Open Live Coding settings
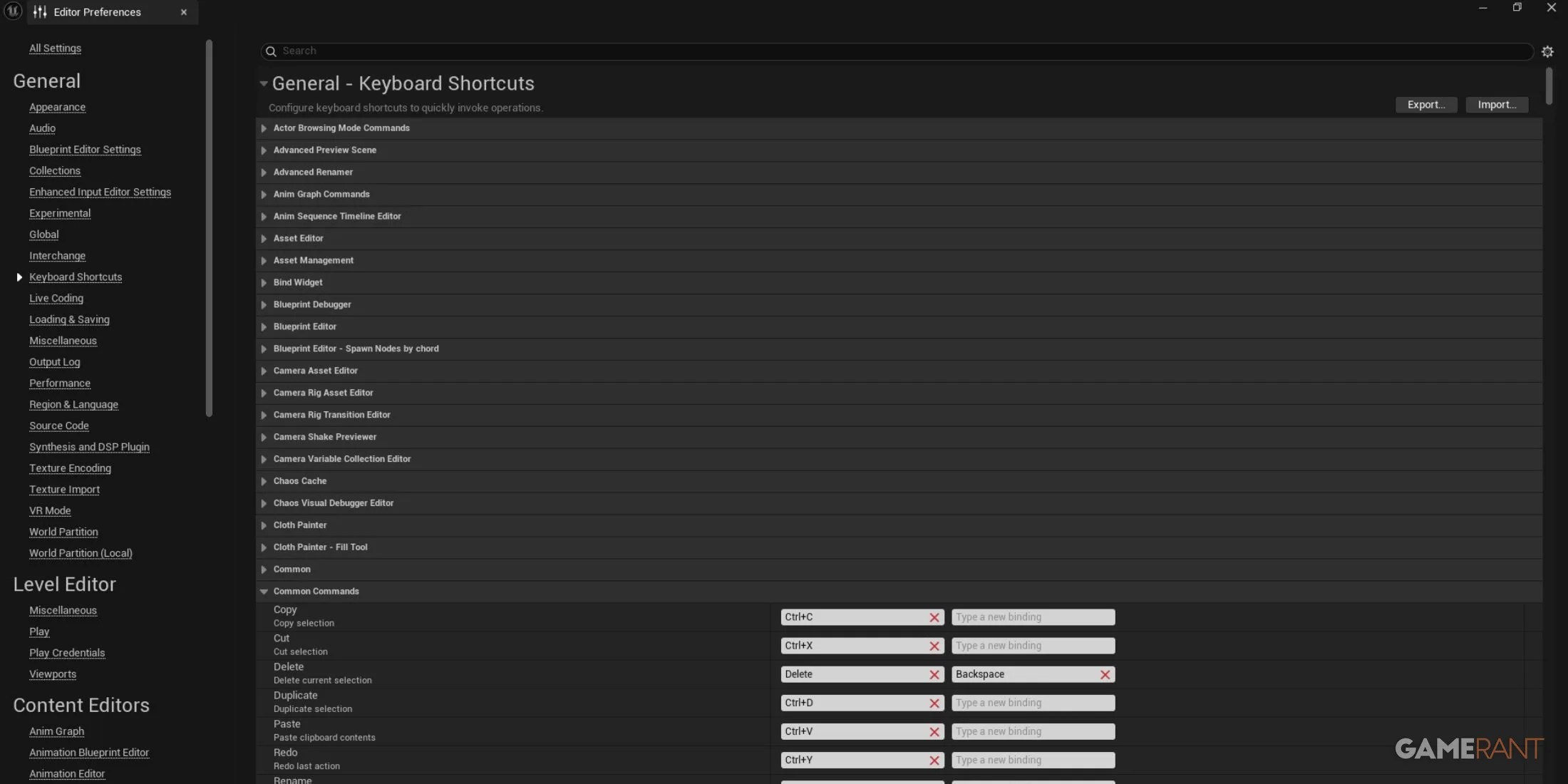Viewport: 1568px width, 784px height. click(x=56, y=298)
